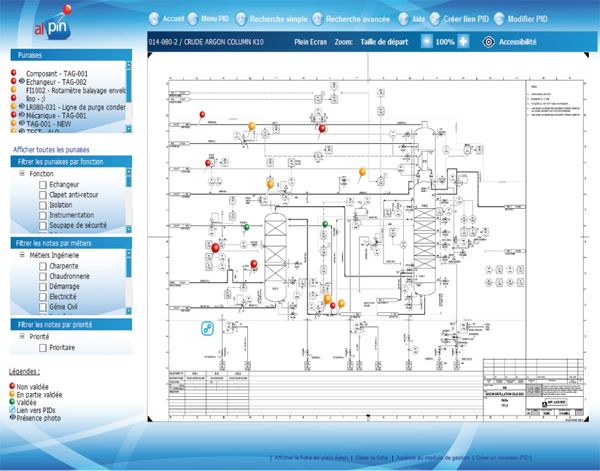
Task: Open the blue PID link icon on diagram
Action: pos(208,328)
